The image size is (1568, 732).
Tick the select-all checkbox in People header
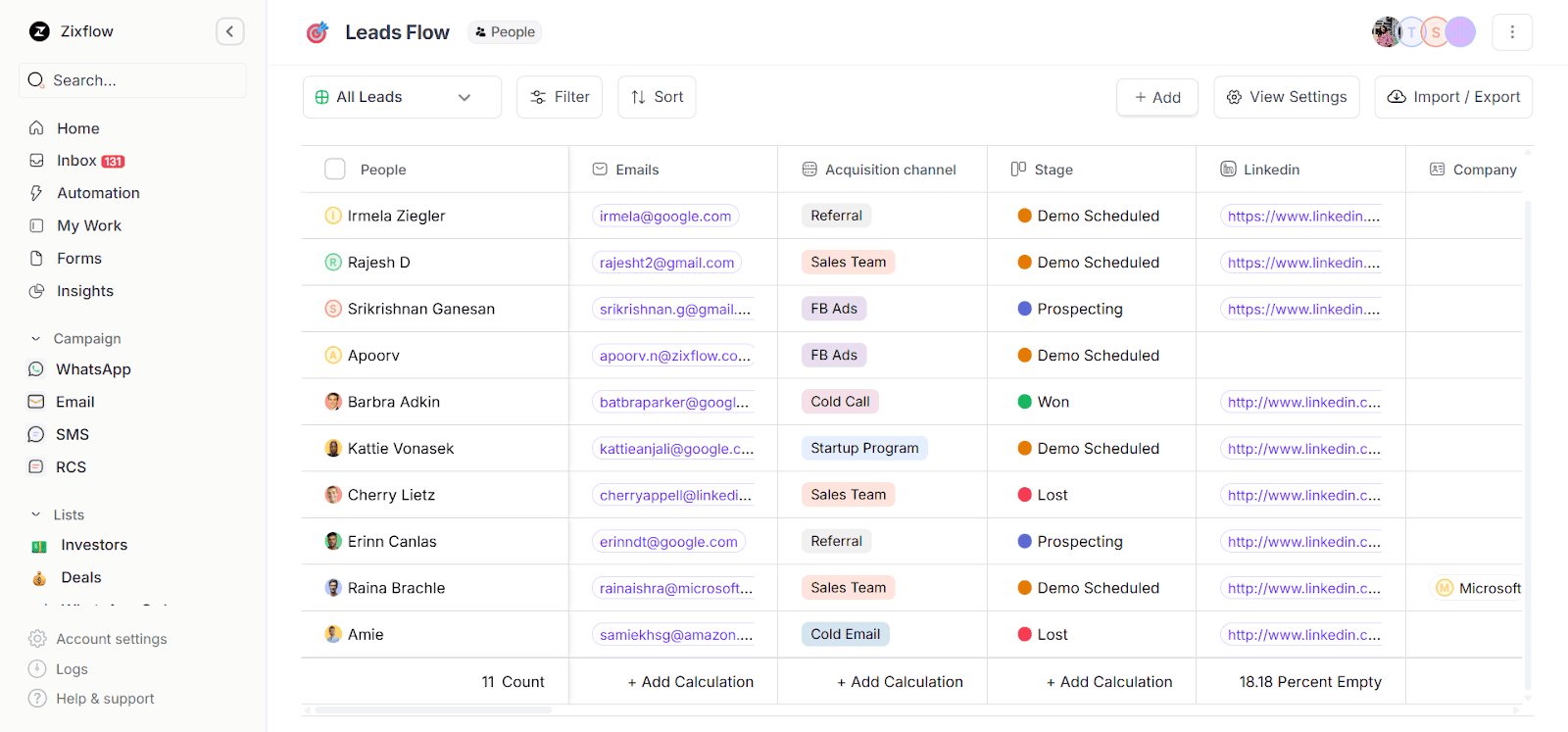[335, 170]
